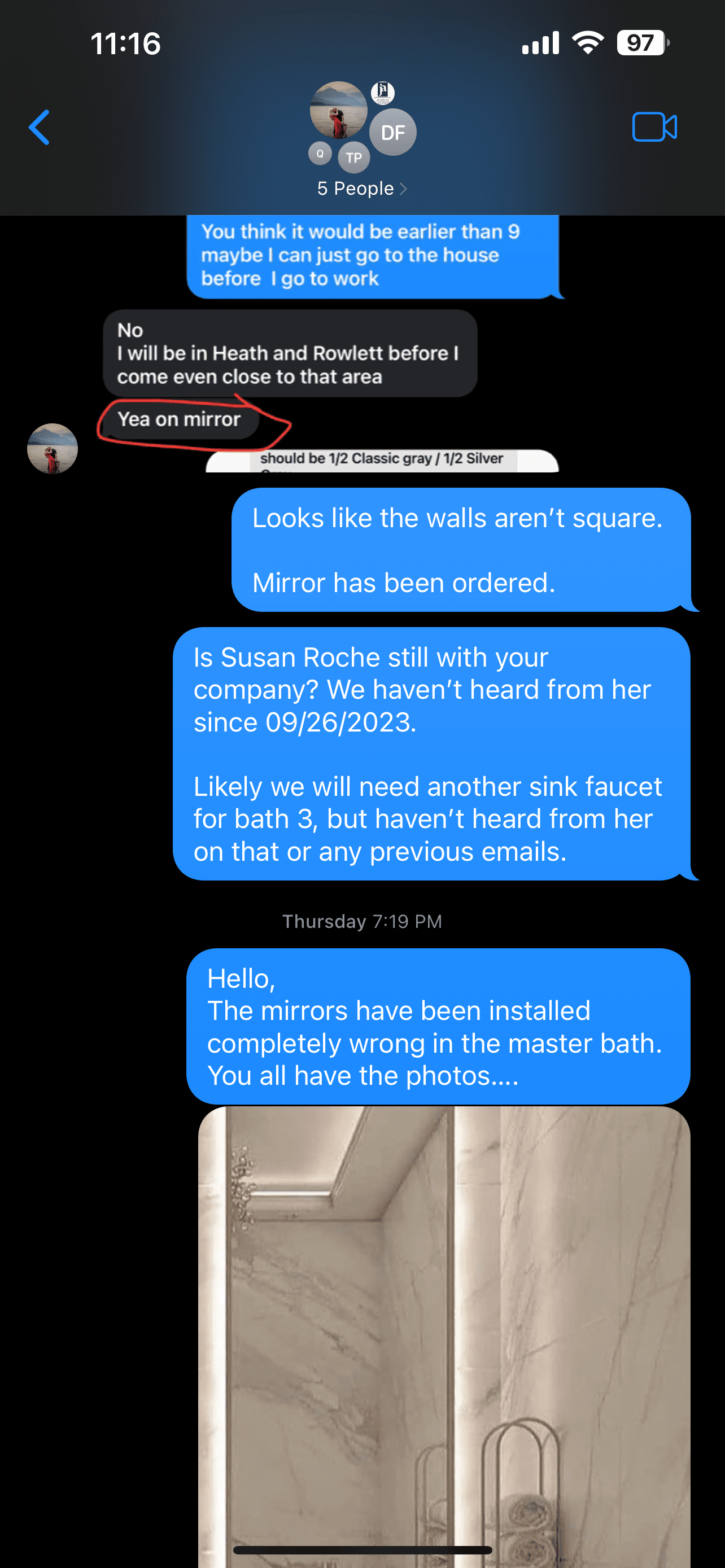The width and height of the screenshot is (725, 1568).
Task: Tap the Heath and Rowlett message bubble
Action: point(290,354)
